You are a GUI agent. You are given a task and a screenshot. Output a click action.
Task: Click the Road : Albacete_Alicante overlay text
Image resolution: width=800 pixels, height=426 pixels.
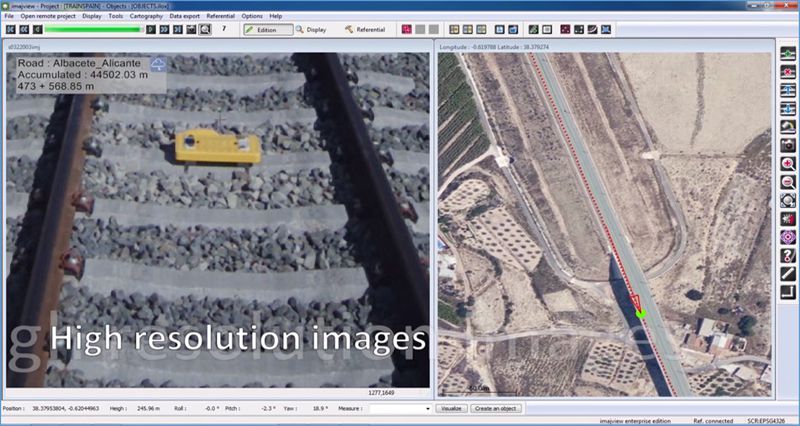coord(79,64)
